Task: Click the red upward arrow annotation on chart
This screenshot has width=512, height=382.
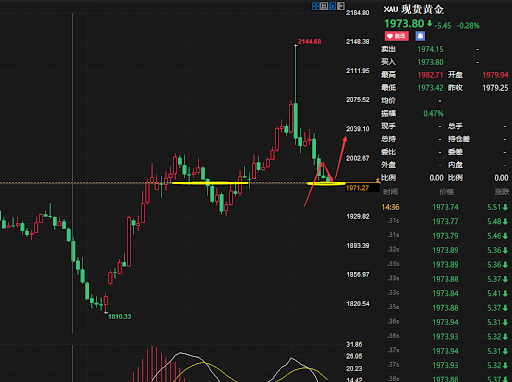Action: tap(341, 157)
